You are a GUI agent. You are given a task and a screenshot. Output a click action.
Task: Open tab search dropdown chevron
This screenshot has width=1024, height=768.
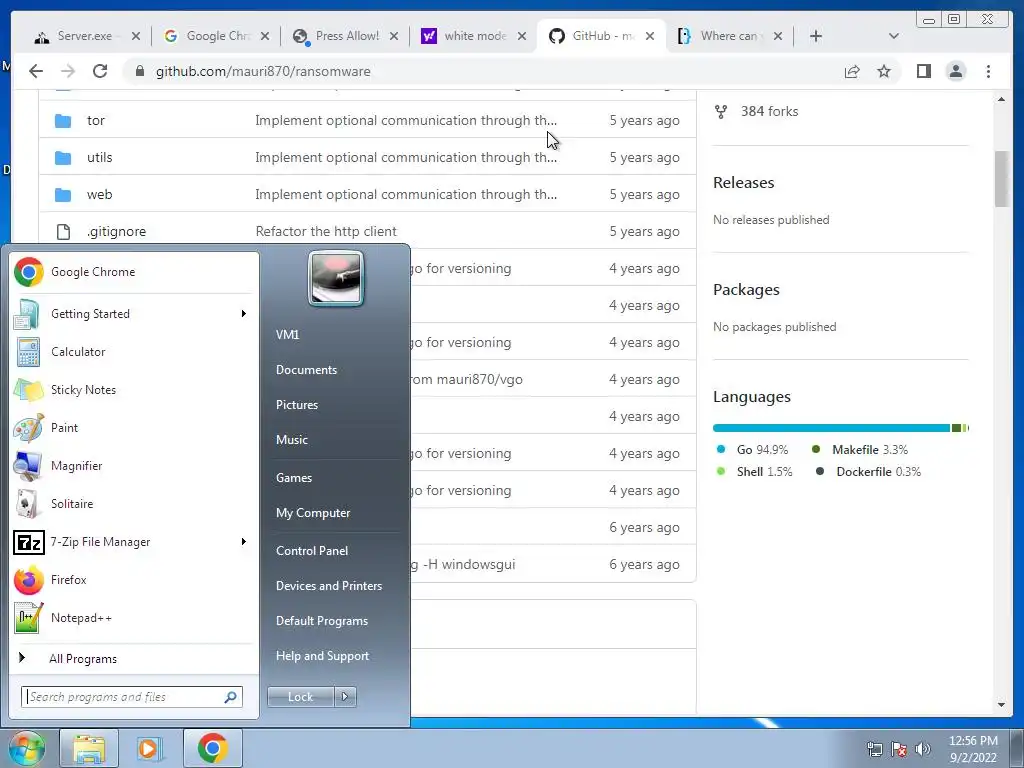(894, 36)
